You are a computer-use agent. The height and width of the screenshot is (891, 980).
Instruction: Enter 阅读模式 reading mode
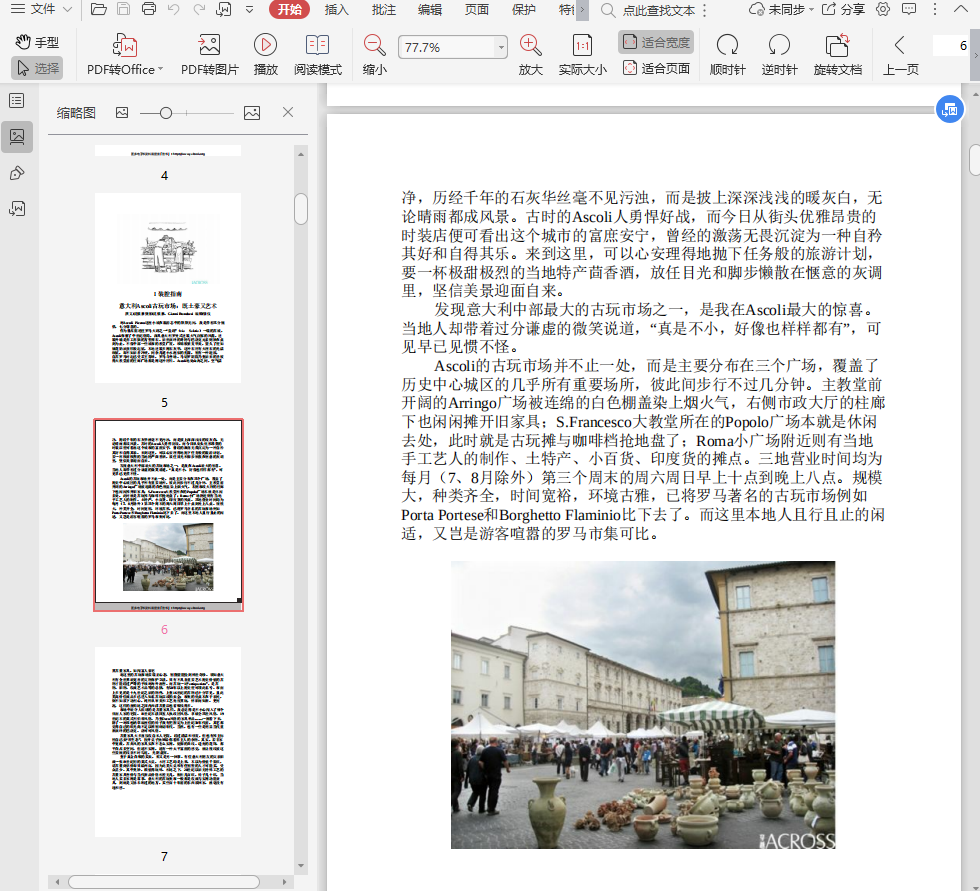(317, 46)
